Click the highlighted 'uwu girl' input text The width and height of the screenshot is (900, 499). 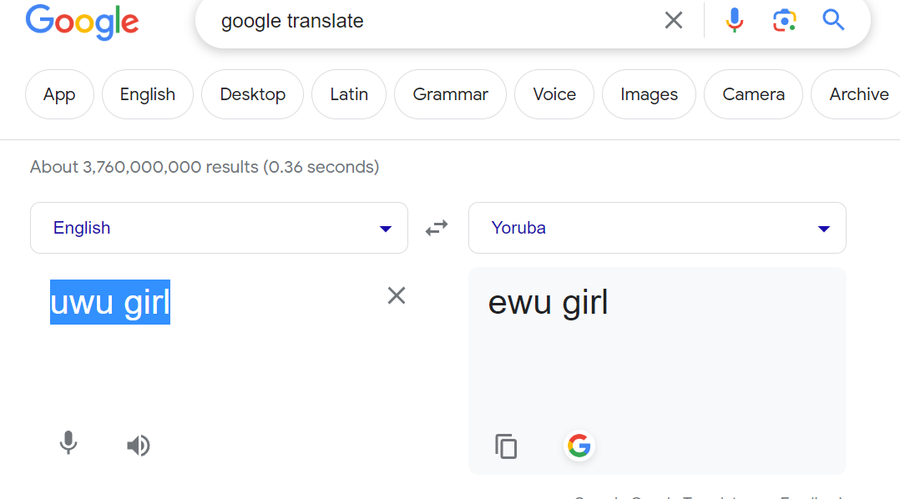(x=110, y=302)
